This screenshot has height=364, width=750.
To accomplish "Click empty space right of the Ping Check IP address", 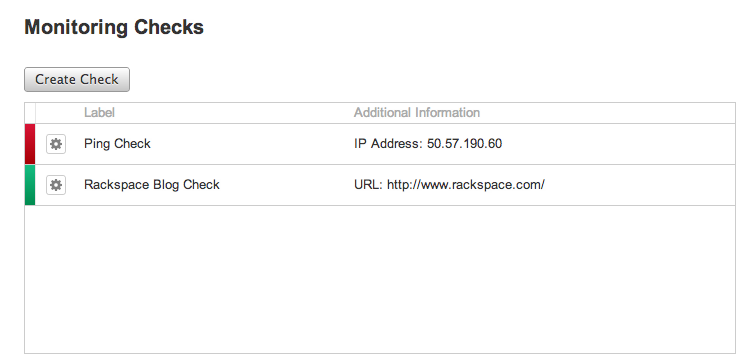I will 618,144.
